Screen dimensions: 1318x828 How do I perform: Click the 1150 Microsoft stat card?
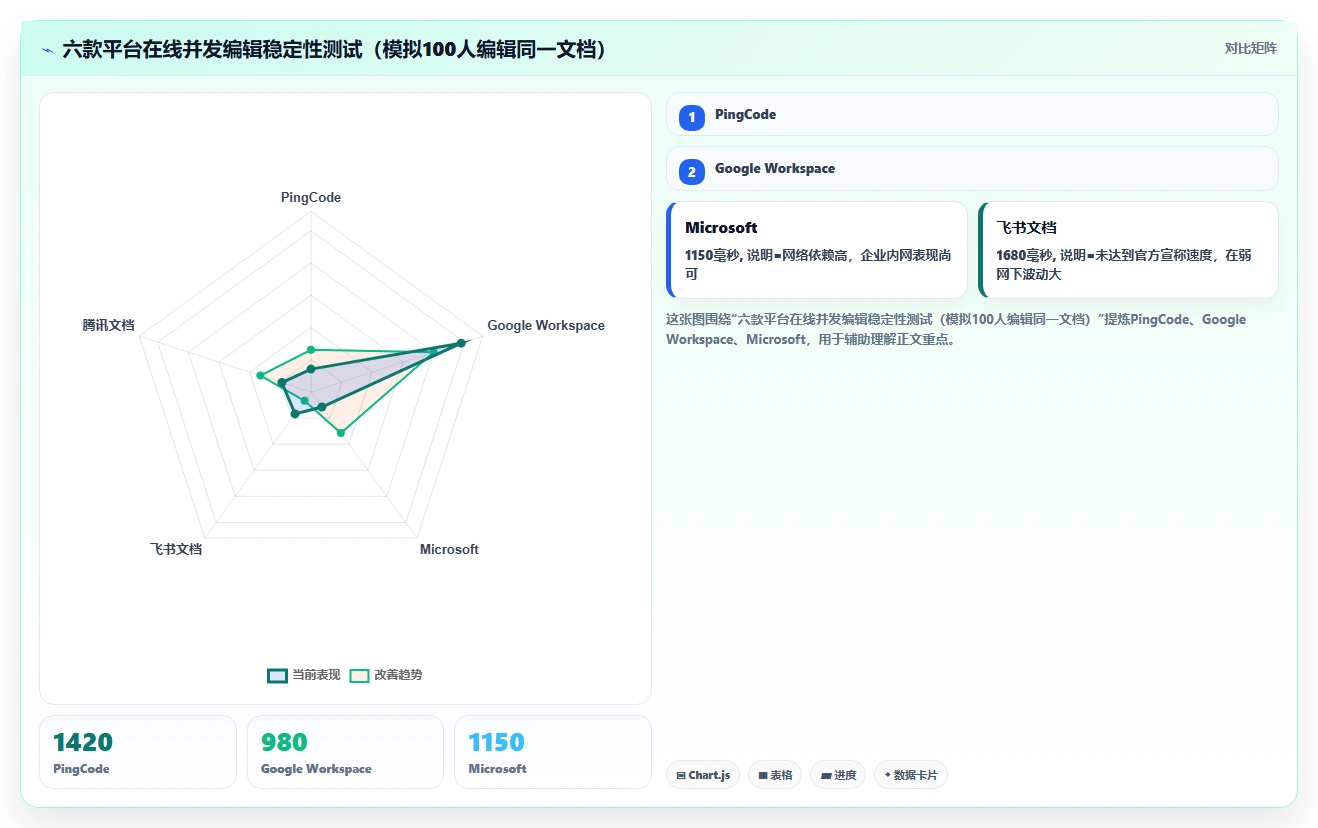click(553, 752)
